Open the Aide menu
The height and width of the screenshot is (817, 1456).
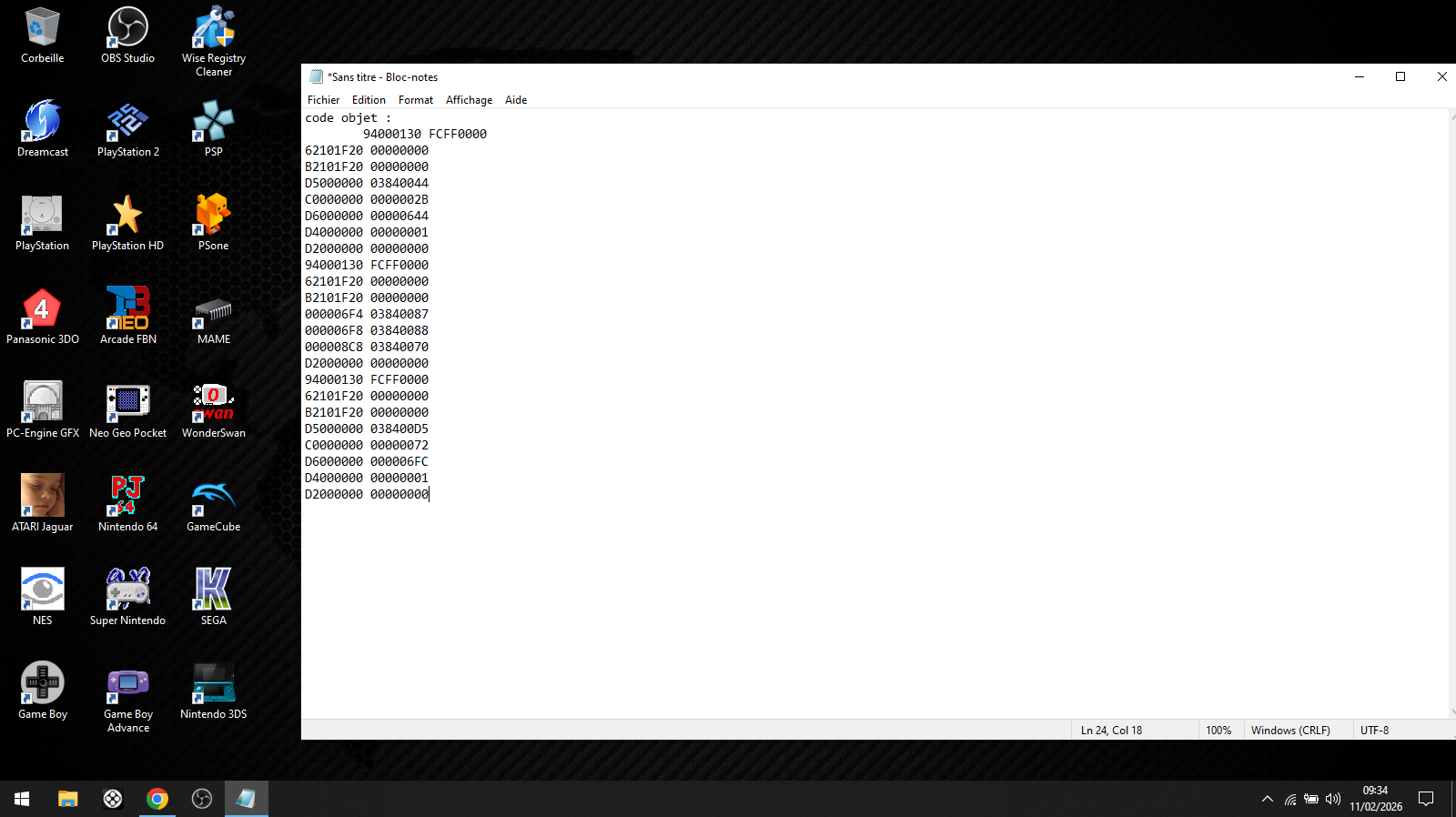click(516, 100)
